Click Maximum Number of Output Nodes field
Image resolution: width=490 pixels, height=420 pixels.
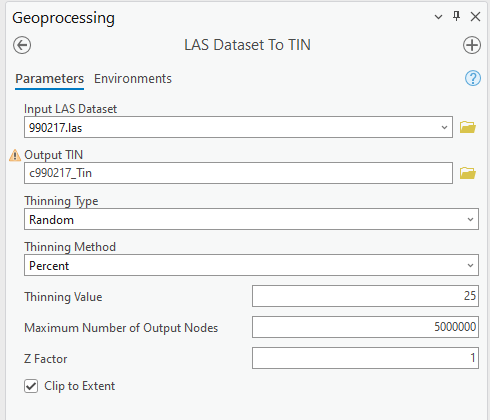[365, 327]
